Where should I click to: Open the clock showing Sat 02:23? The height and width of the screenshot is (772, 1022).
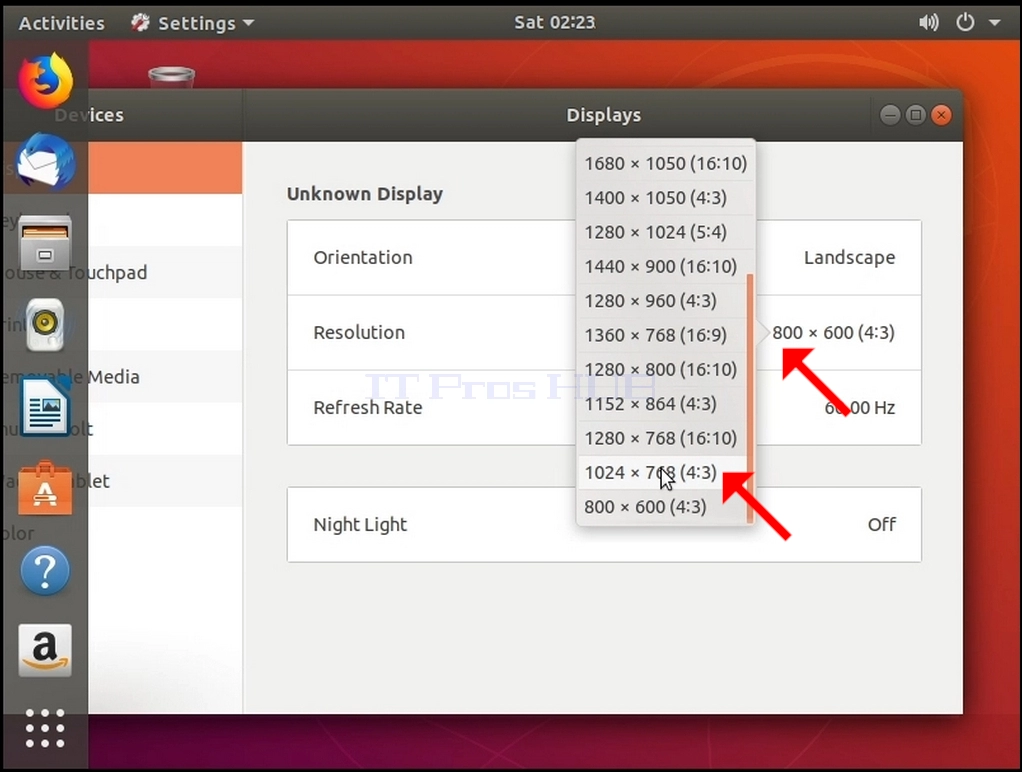pyautogui.click(x=555, y=23)
